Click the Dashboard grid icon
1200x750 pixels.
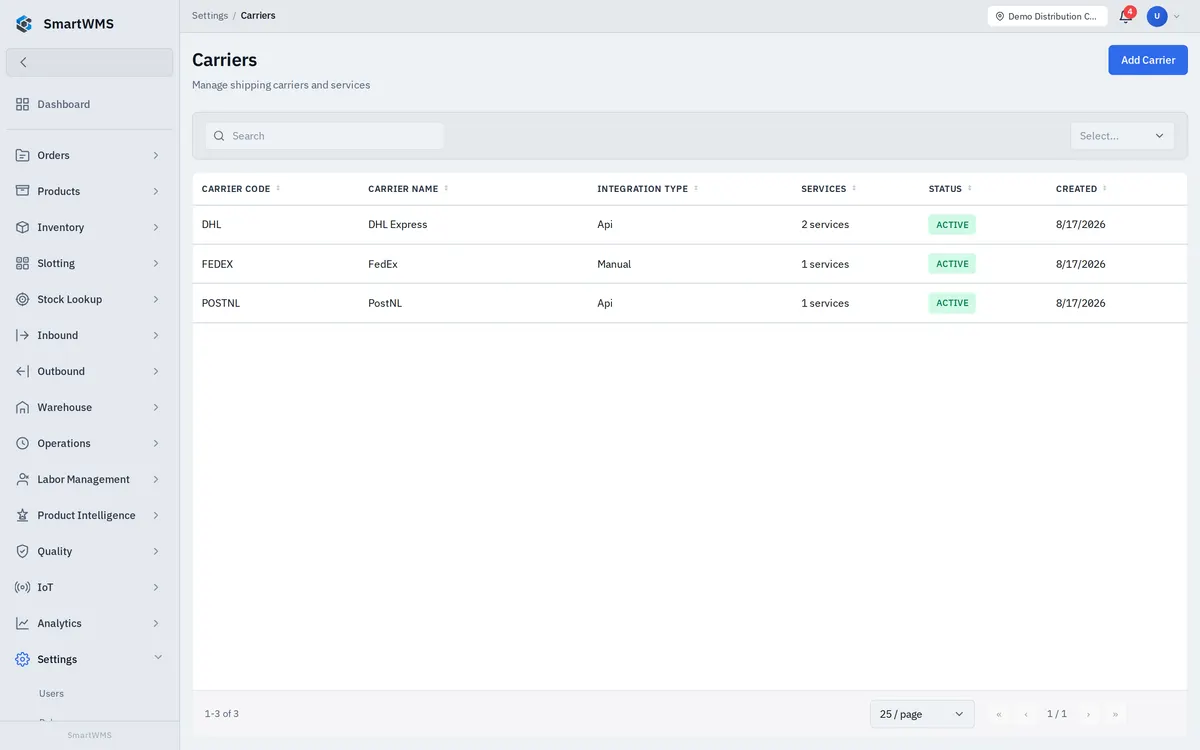tap(22, 104)
